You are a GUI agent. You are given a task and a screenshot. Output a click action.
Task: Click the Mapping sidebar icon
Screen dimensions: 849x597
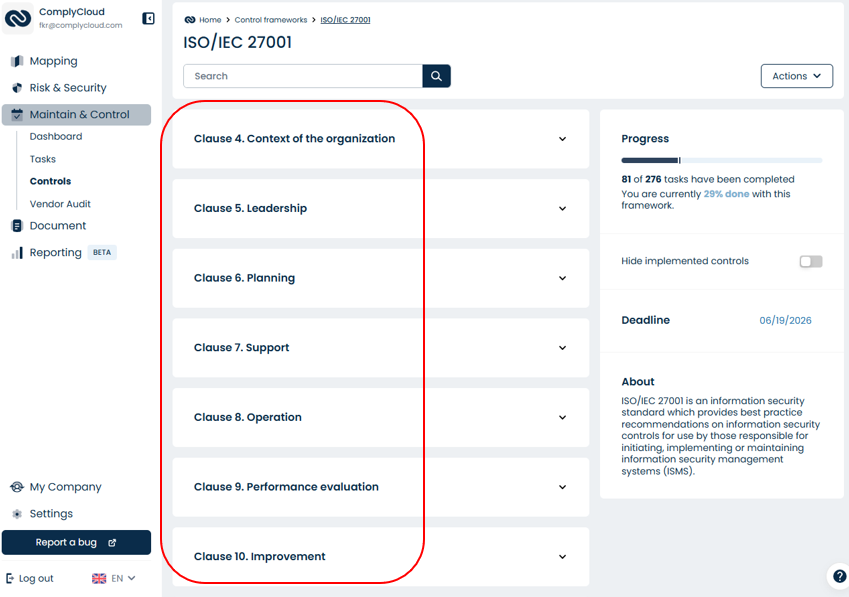(17, 61)
